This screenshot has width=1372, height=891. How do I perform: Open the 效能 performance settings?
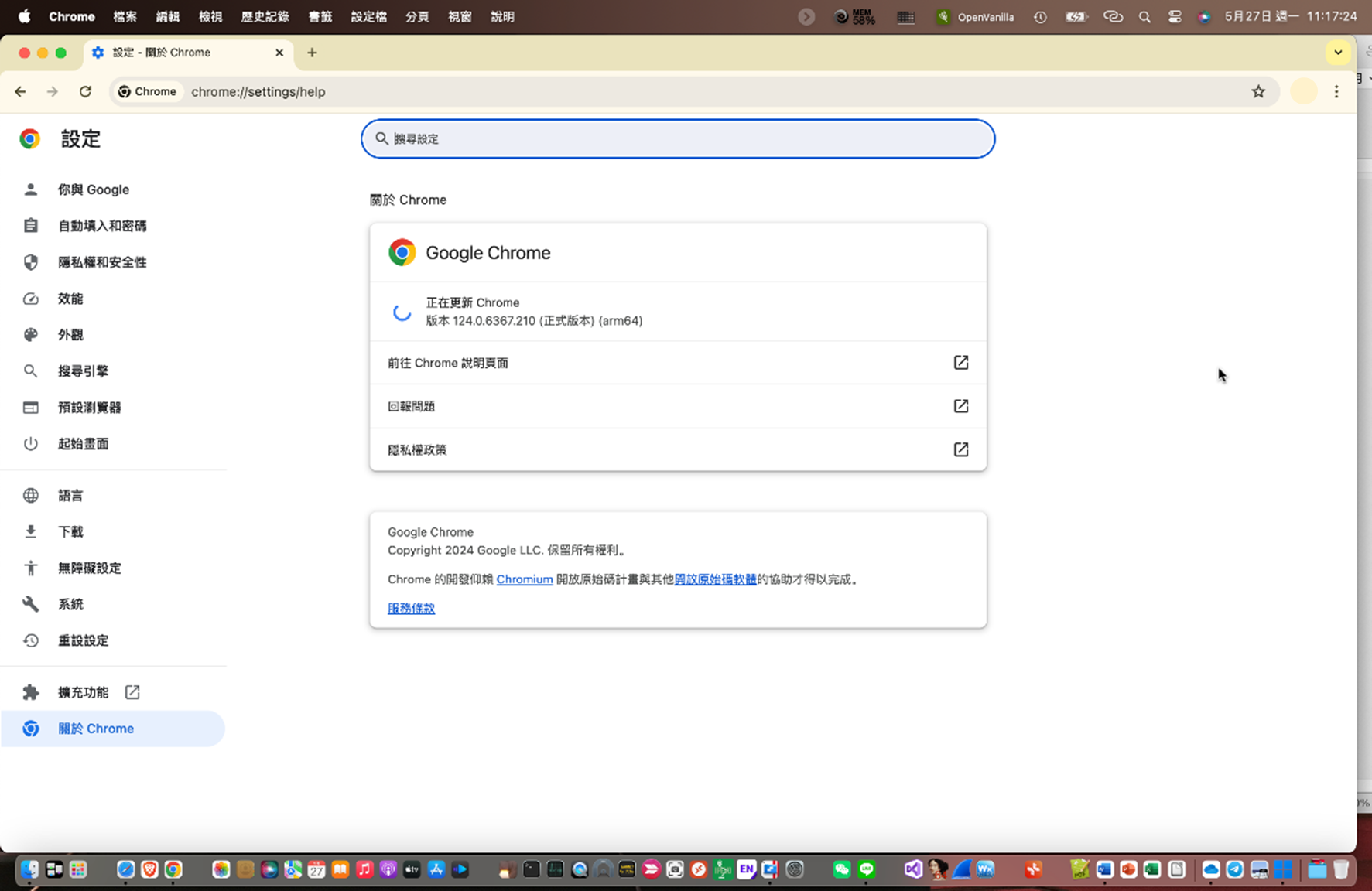coord(70,299)
